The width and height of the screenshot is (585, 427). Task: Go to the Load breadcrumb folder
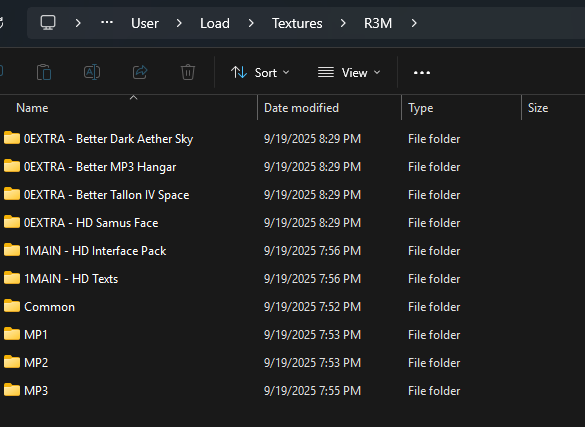(215, 23)
